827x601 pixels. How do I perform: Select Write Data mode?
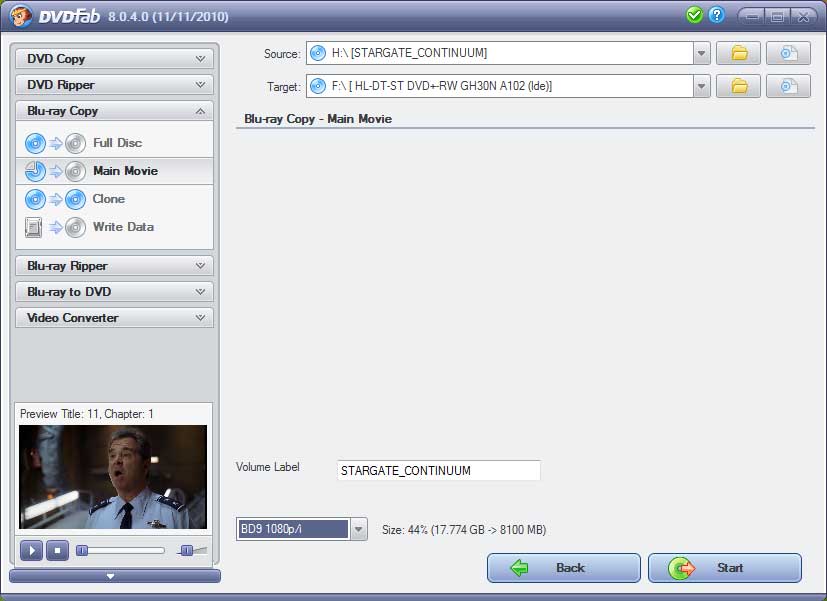click(x=114, y=227)
